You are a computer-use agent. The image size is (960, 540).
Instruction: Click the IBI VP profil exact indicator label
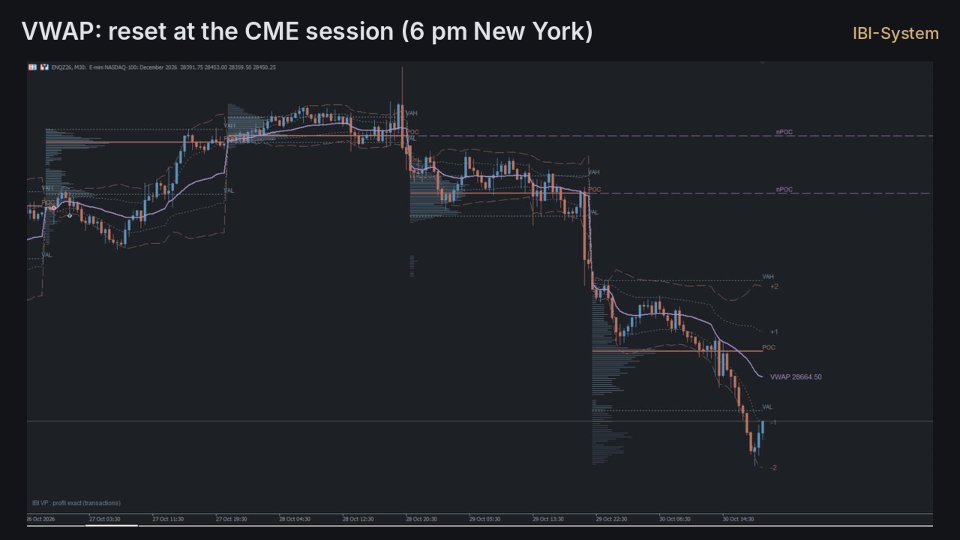coord(77,503)
